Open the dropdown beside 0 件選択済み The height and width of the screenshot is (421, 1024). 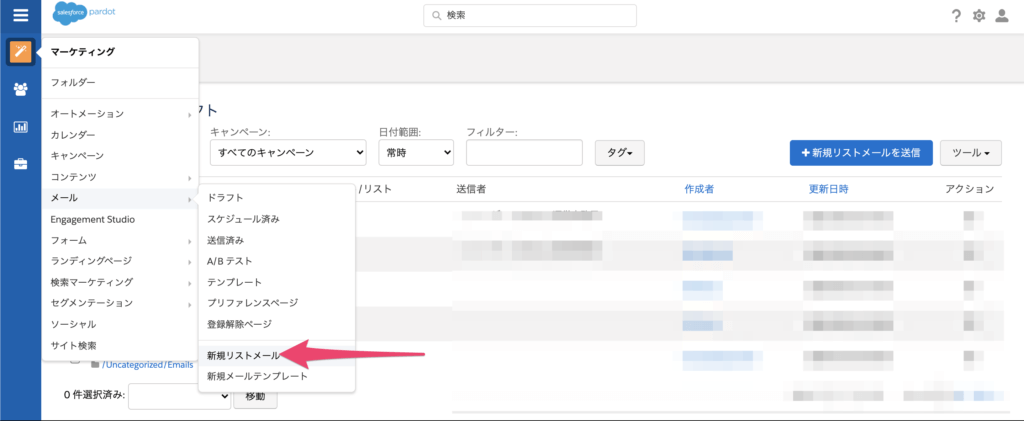(x=180, y=396)
